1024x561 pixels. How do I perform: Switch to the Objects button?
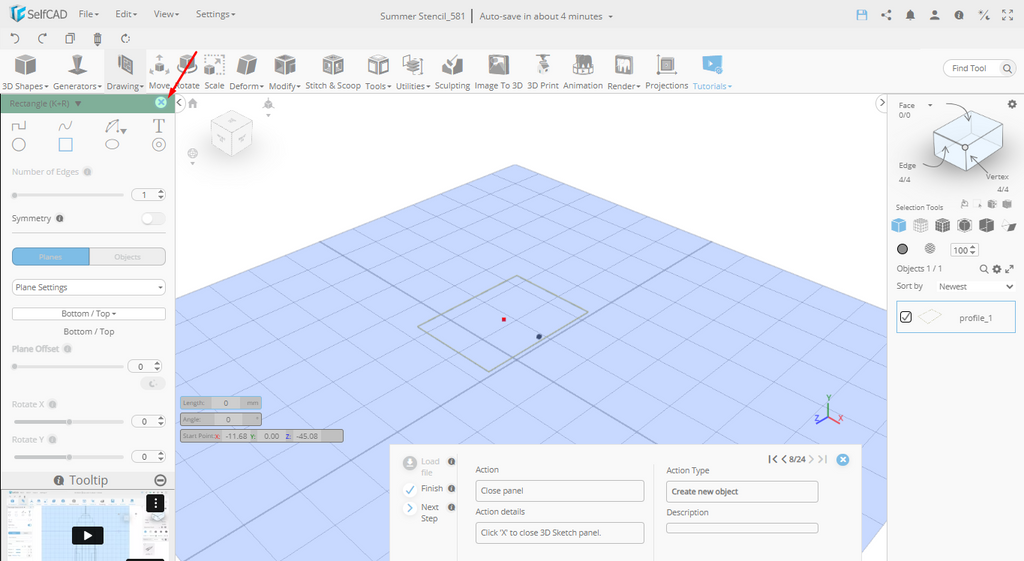click(127, 257)
